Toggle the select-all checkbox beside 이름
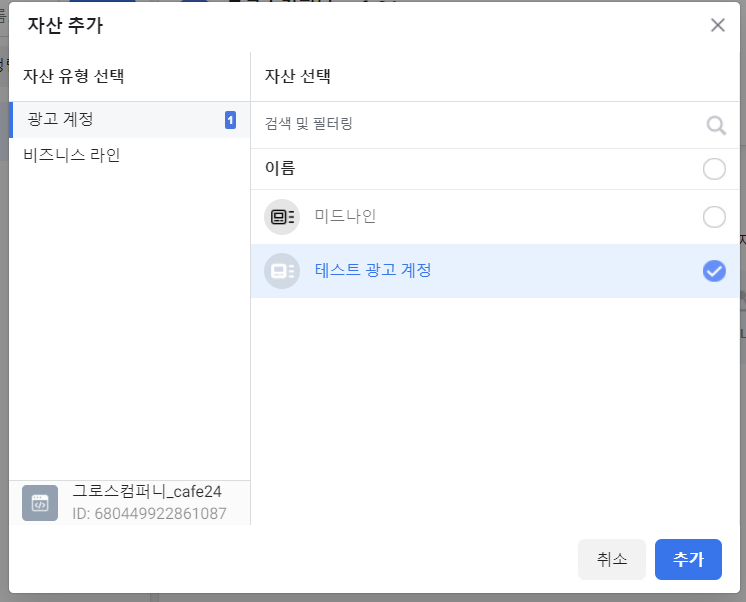Viewport: 746px width, 602px height. tap(714, 169)
